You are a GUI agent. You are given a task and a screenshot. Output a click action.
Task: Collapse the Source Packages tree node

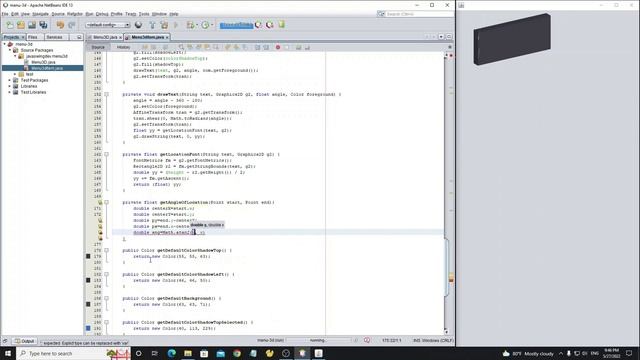tap(10, 50)
